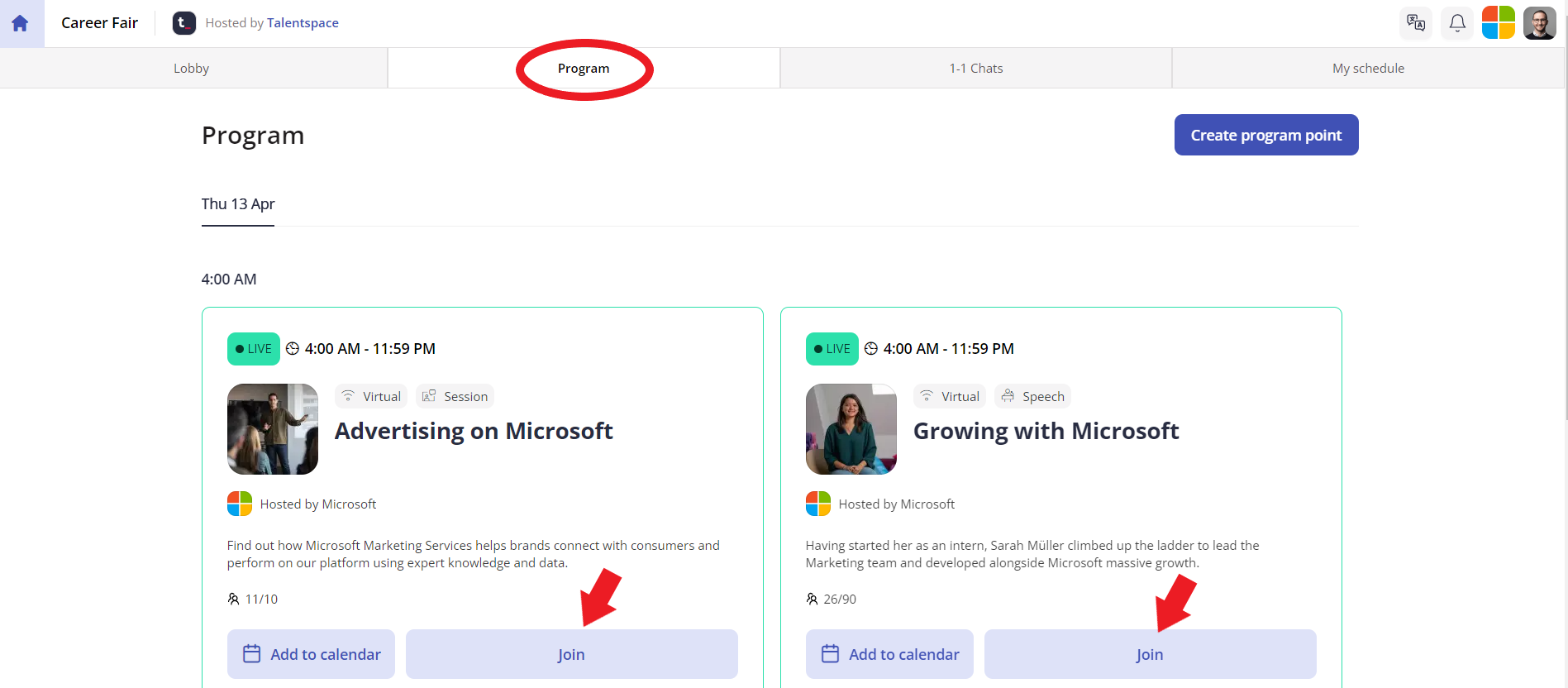Go to the My schedule tab
This screenshot has height=688, width=1568.
(1368, 69)
